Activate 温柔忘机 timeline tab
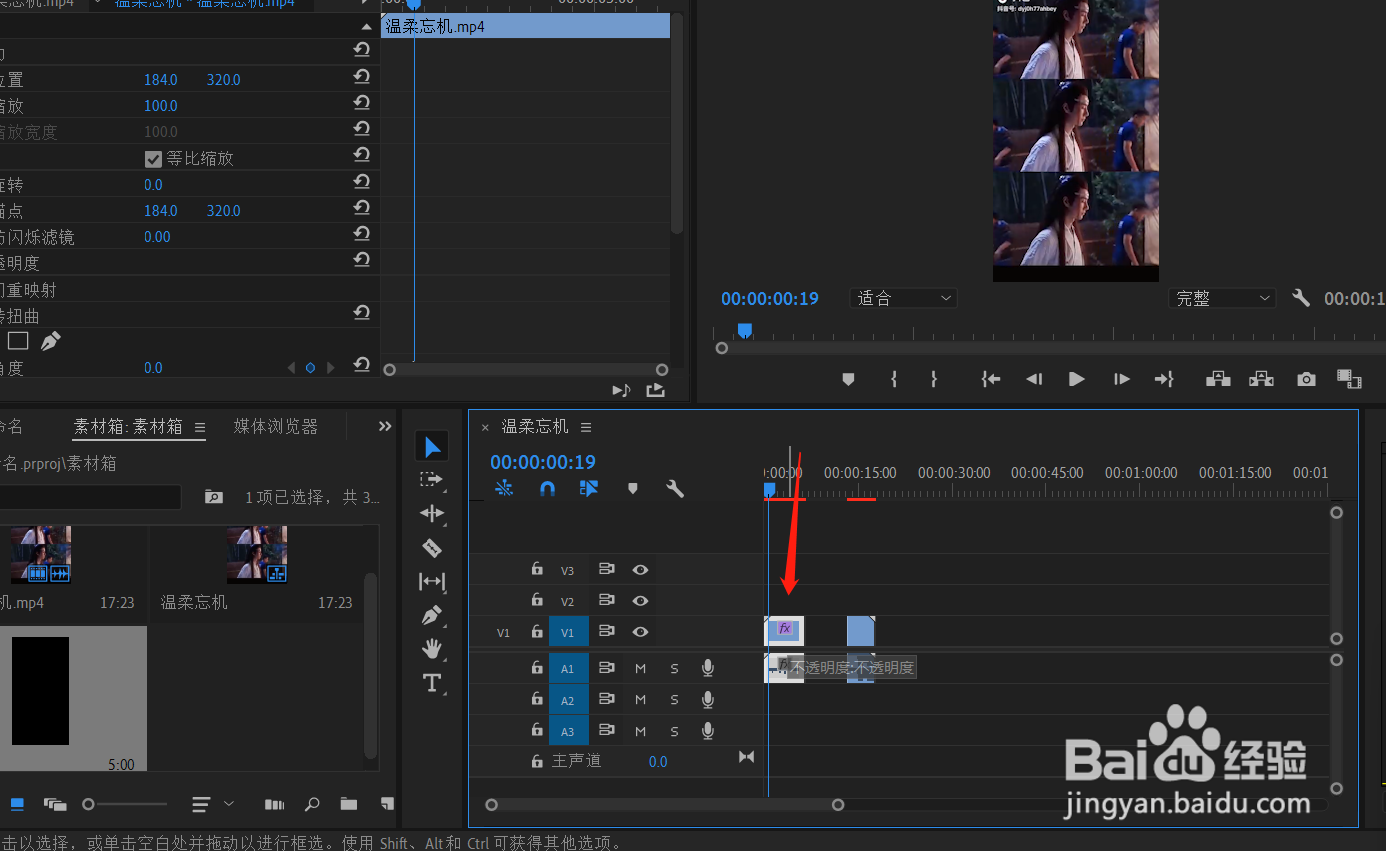 click(535, 427)
